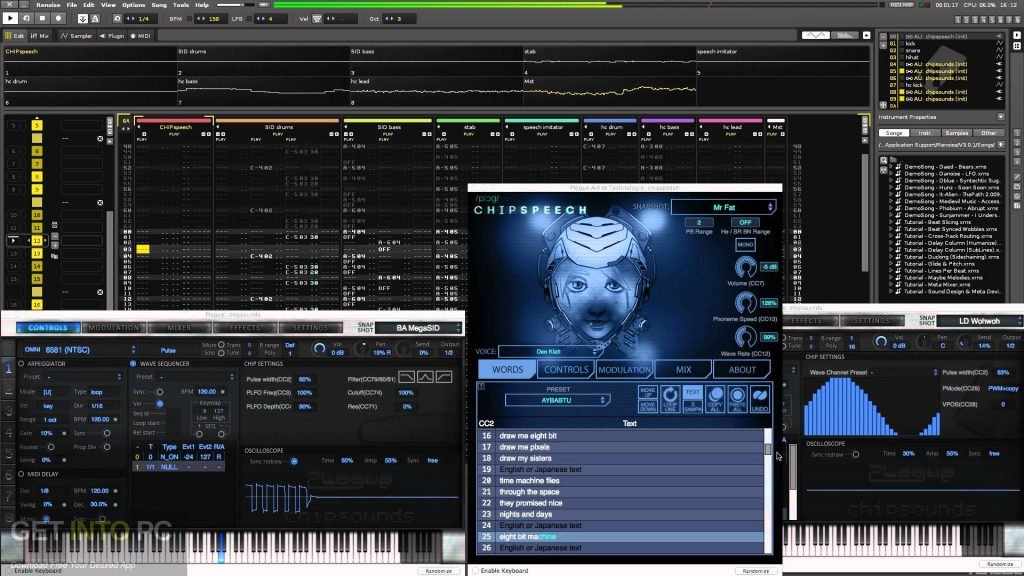The height and width of the screenshot is (576, 1024).
Task: Click the Stop playback button
Action: pos(42,19)
